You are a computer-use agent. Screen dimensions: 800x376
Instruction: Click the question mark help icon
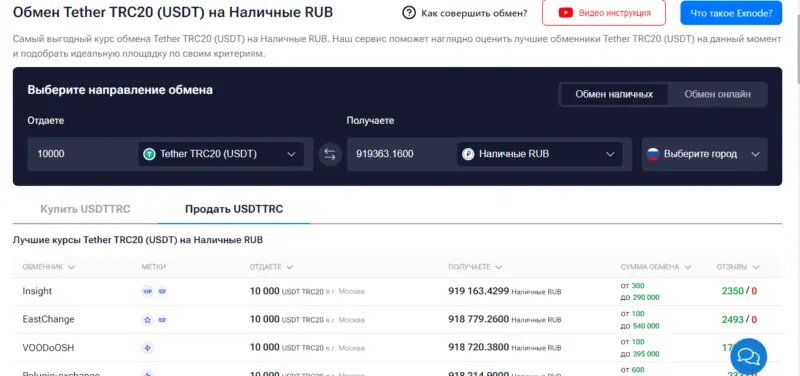[409, 13]
